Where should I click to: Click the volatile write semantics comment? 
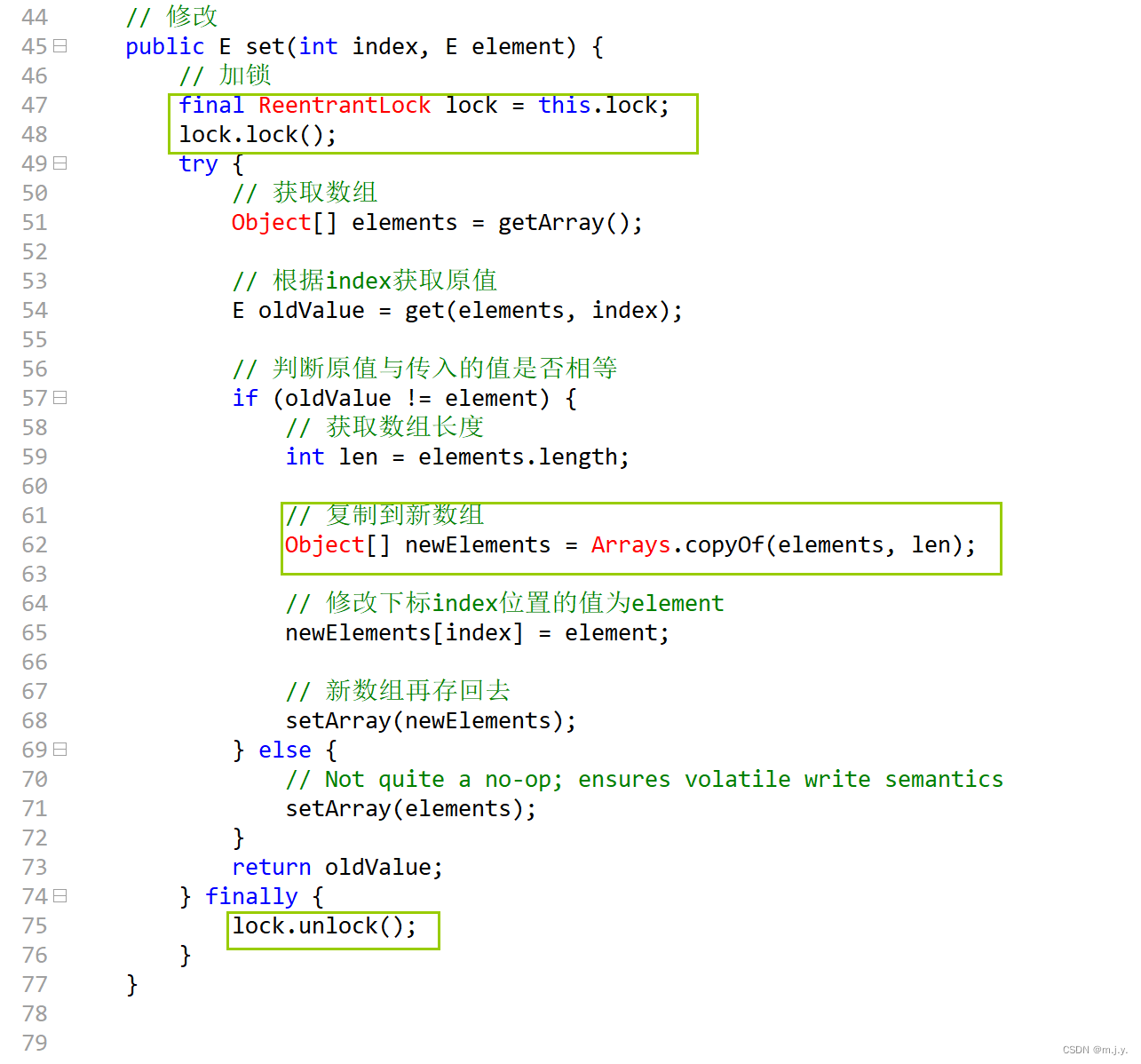point(643,779)
